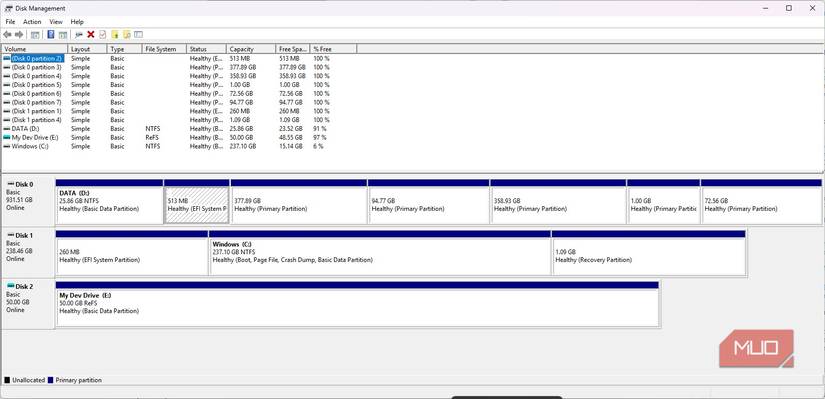The image size is (825, 399).
Task: Open the File menu
Action: coord(11,22)
